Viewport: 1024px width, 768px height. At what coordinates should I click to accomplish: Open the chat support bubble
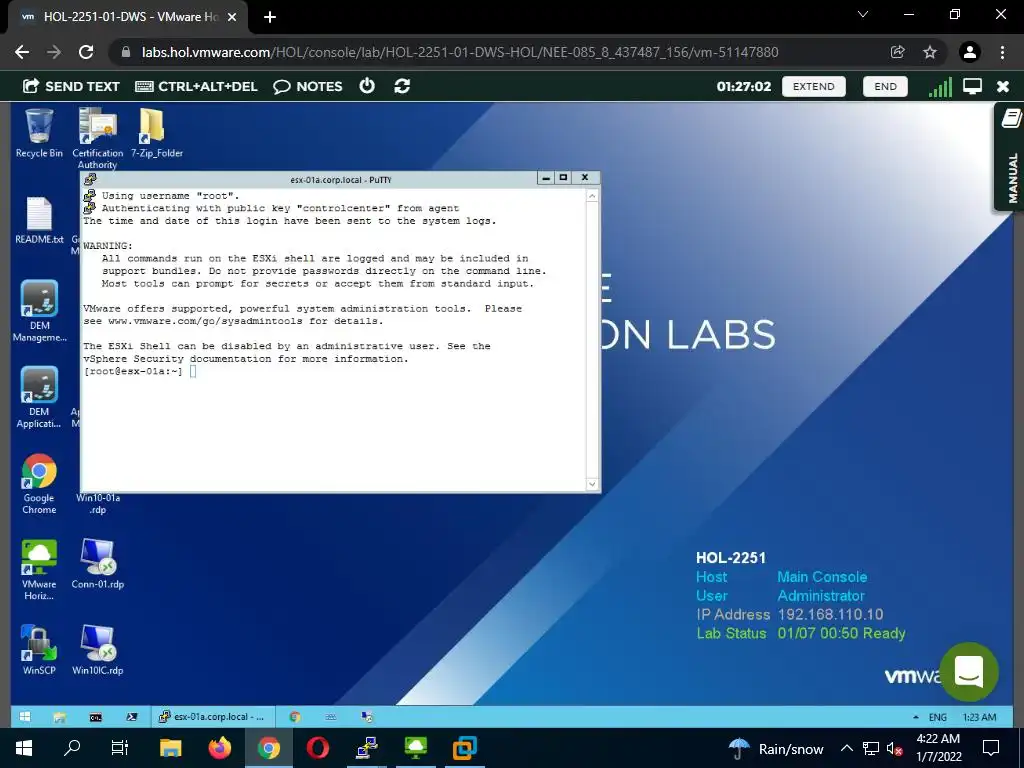tap(969, 671)
